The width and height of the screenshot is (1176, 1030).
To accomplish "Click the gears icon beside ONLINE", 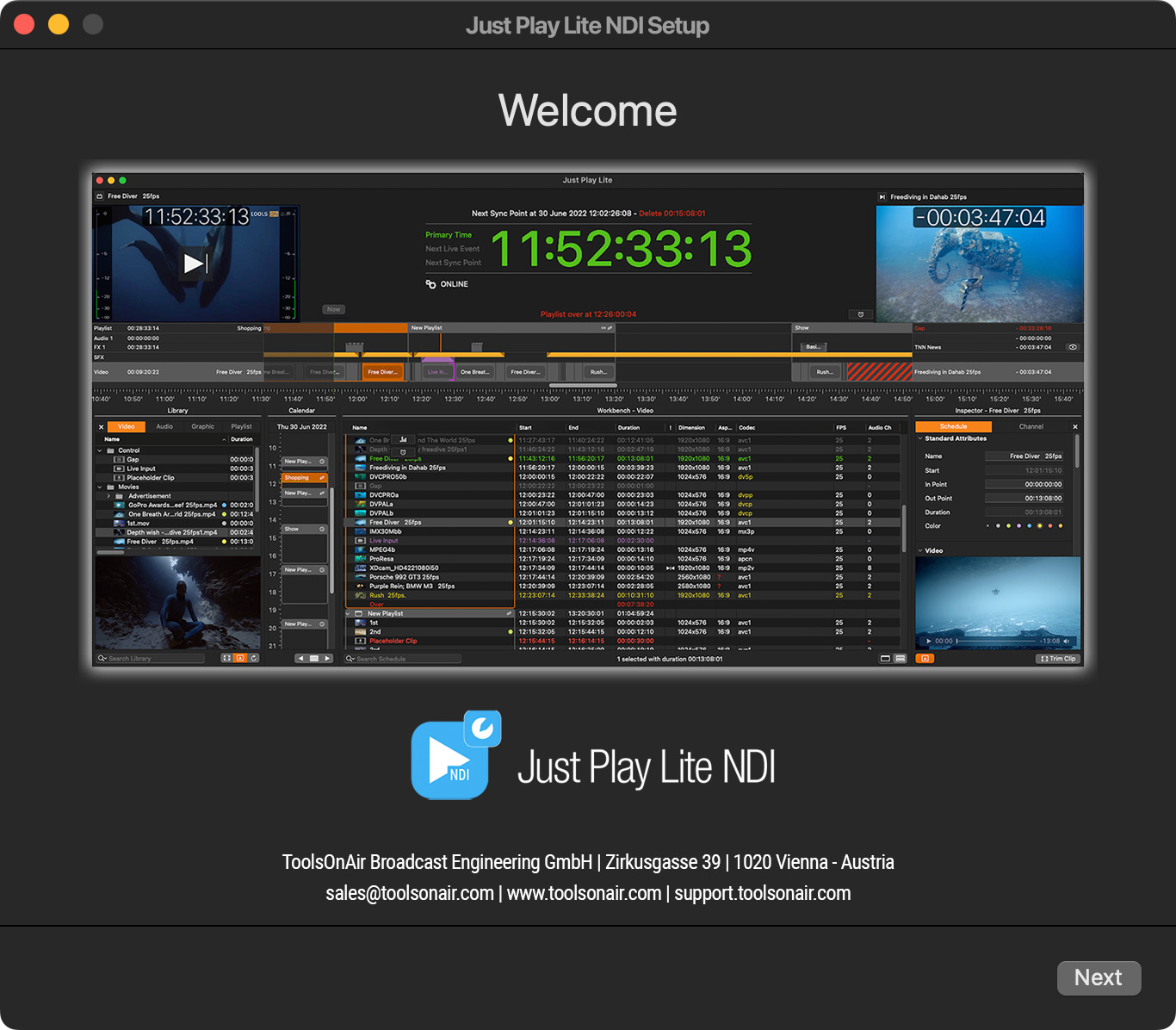I will [x=430, y=284].
